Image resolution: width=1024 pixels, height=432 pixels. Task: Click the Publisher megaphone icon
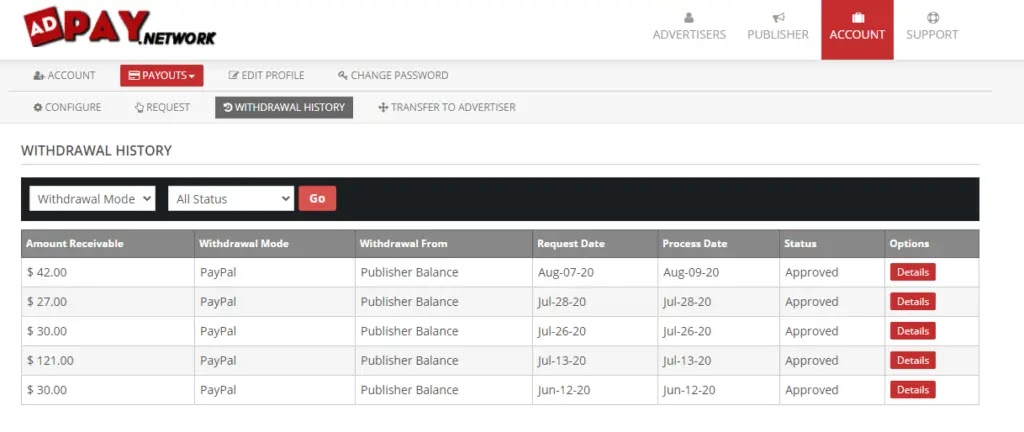coord(778,17)
